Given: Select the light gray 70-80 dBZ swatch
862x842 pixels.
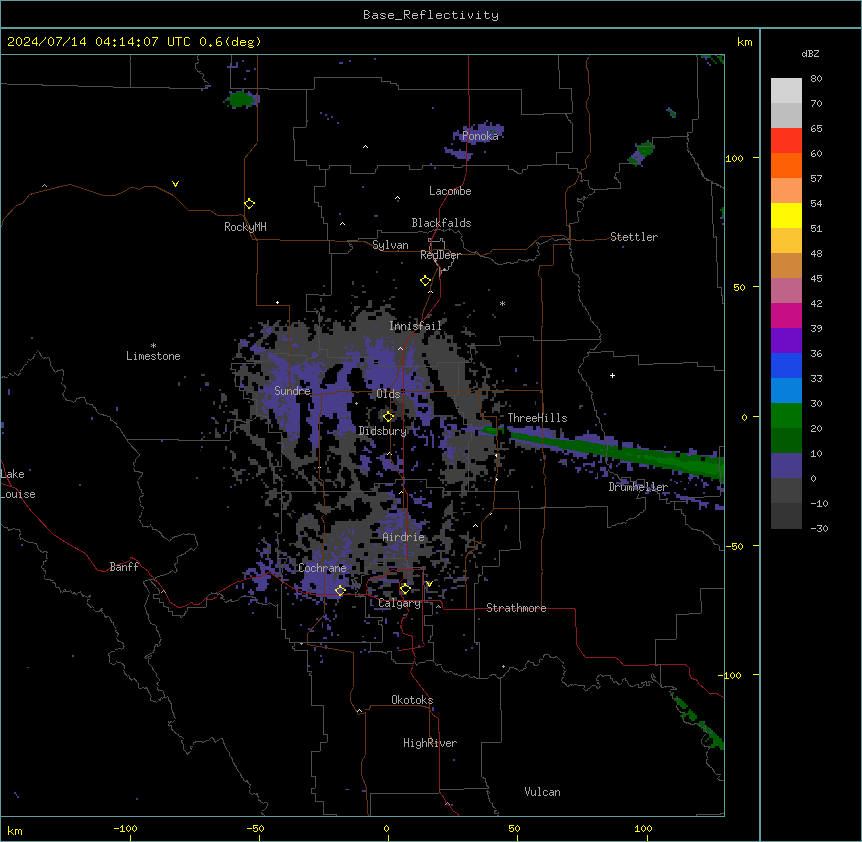Looking at the screenshot, I should [786, 91].
